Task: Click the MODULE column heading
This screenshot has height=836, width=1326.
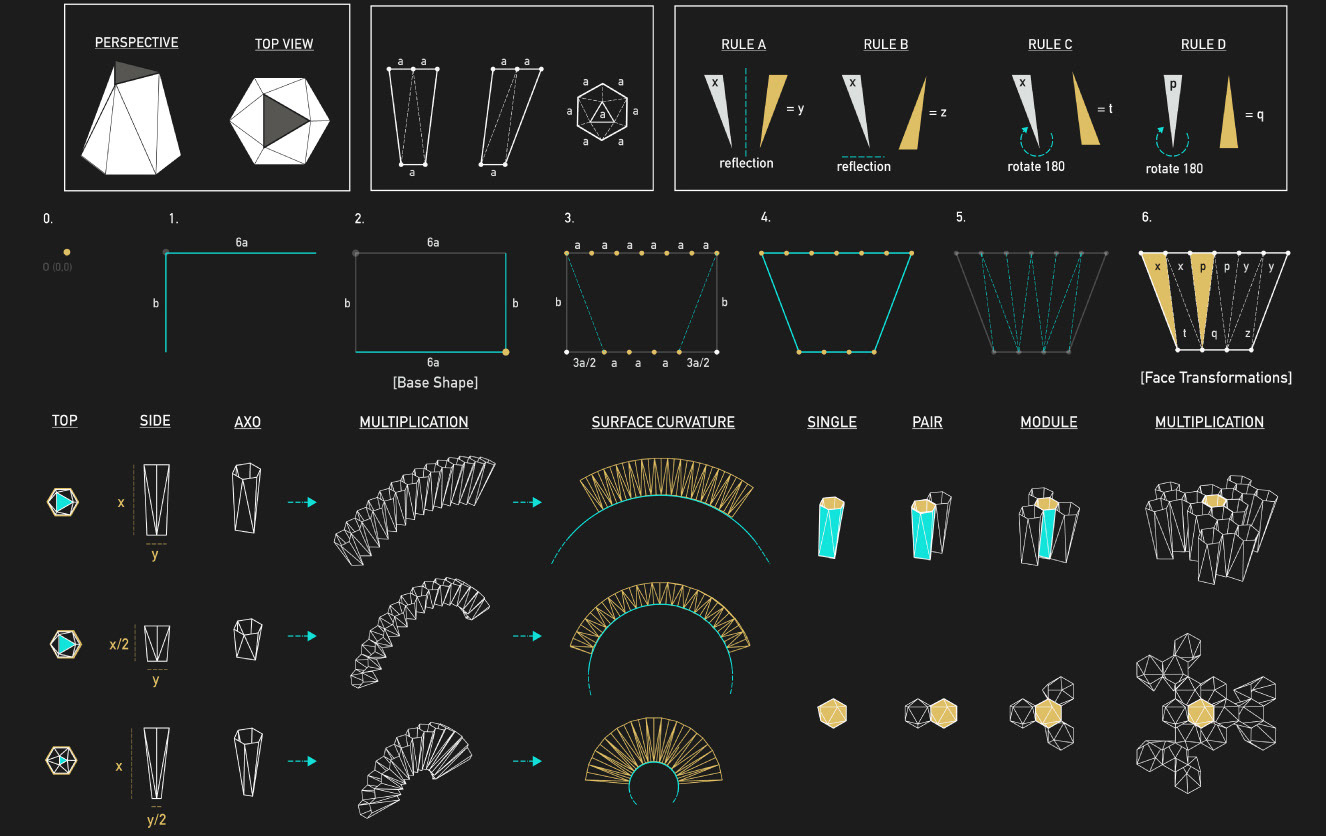Action: [1049, 422]
